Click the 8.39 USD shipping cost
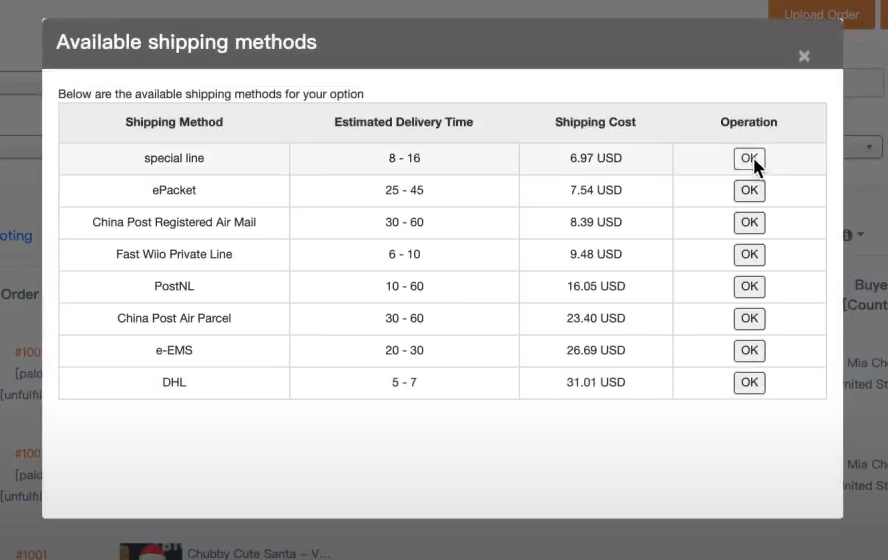Image resolution: width=888 pixels, height=560 pixels. tap(596, 223)
